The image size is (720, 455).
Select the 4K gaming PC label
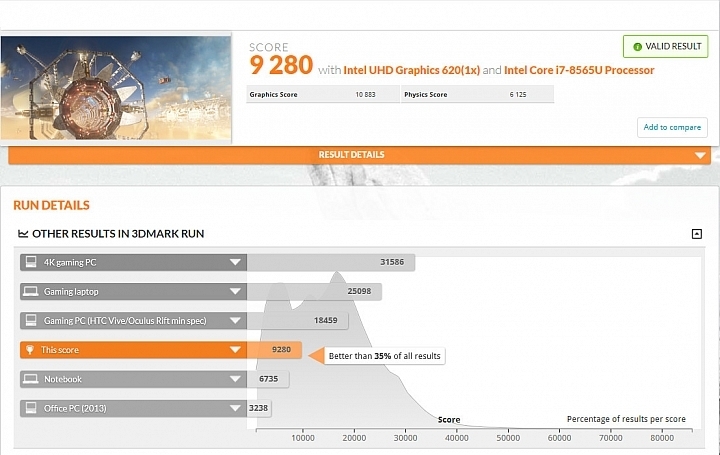pos(70,263)
